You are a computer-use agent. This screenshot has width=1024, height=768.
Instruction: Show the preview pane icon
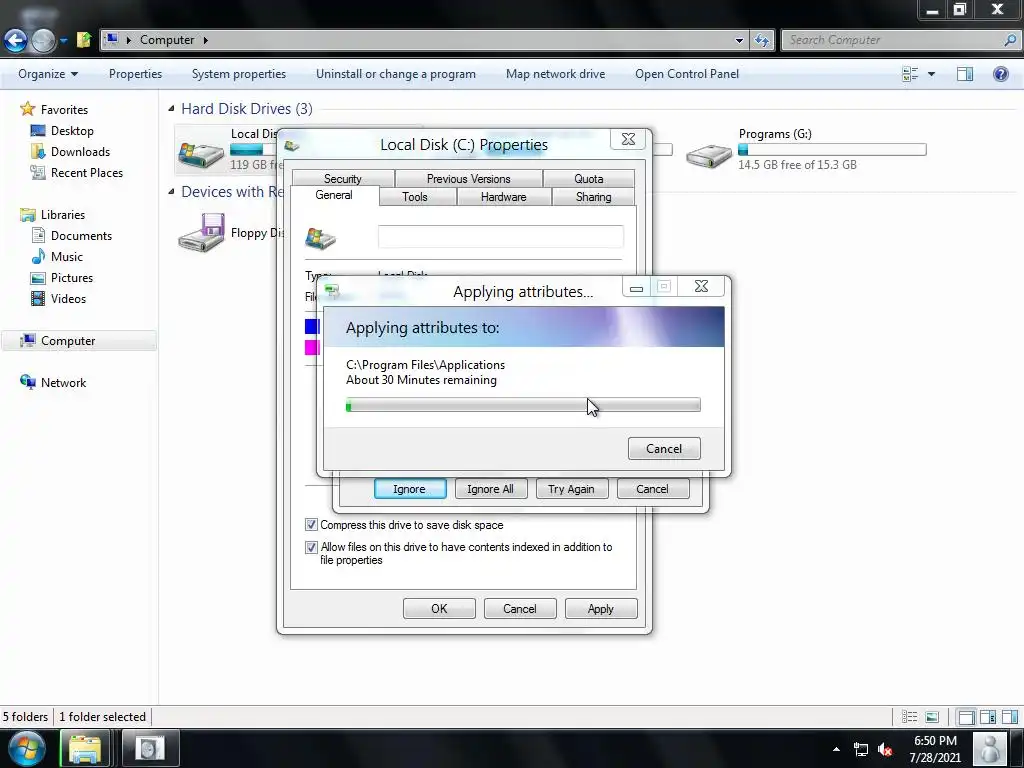click(965, 74)
